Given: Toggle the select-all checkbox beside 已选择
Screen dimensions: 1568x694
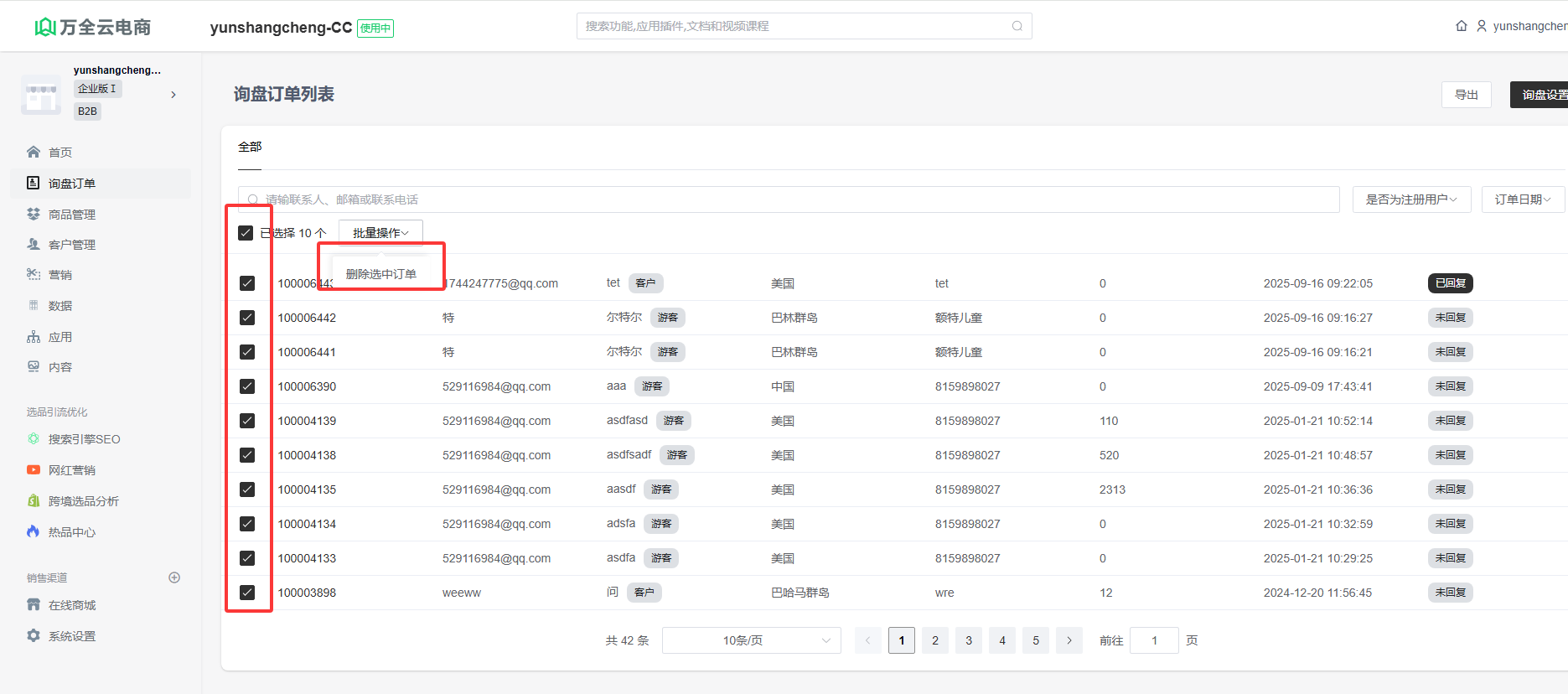Looking at the screenshot, I should click(x=246, y=233).
